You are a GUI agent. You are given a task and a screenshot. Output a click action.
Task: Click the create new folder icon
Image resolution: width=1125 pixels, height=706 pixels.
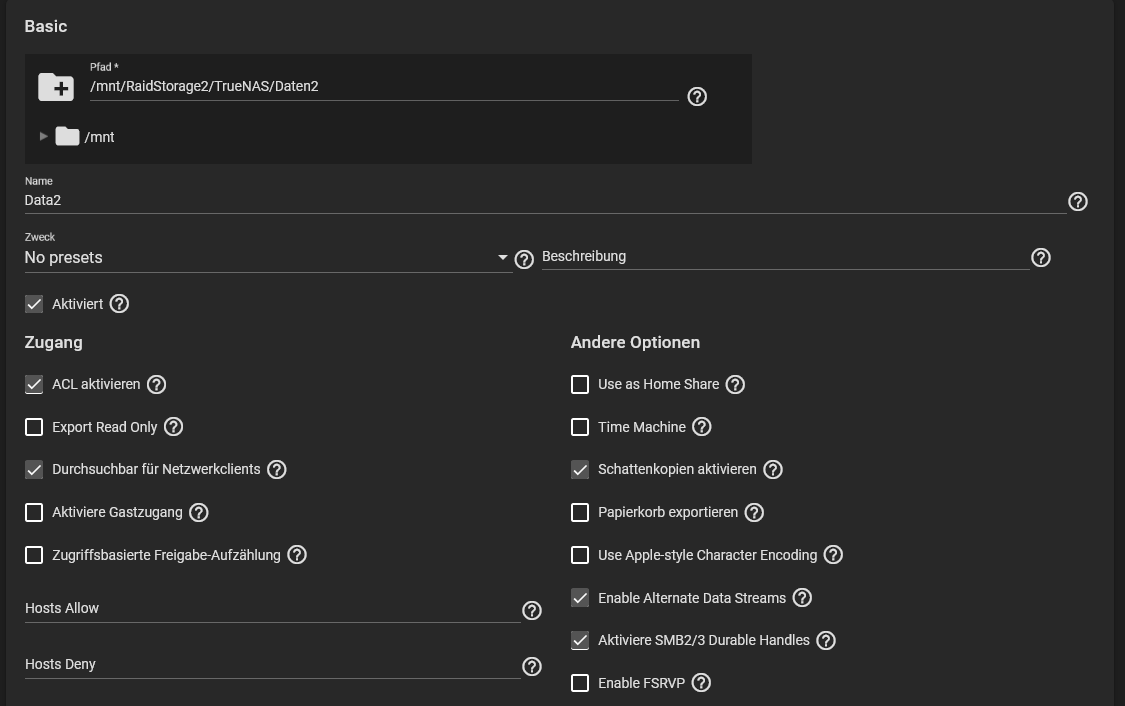(56, 87)
